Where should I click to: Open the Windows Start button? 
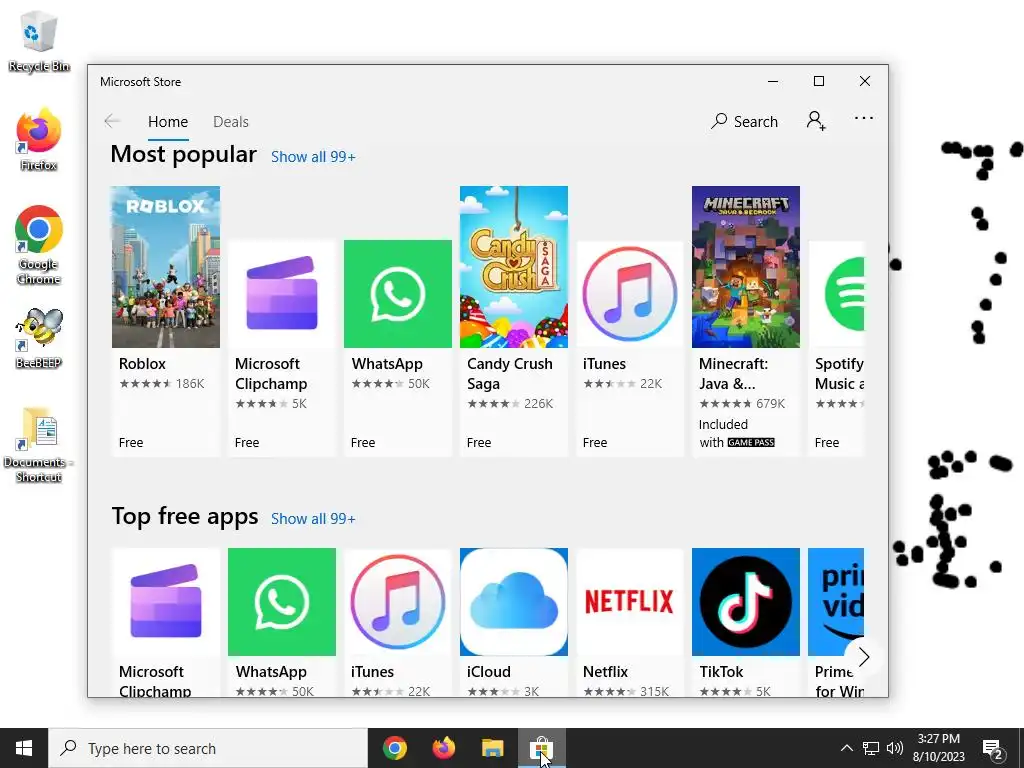coord(24,748)
